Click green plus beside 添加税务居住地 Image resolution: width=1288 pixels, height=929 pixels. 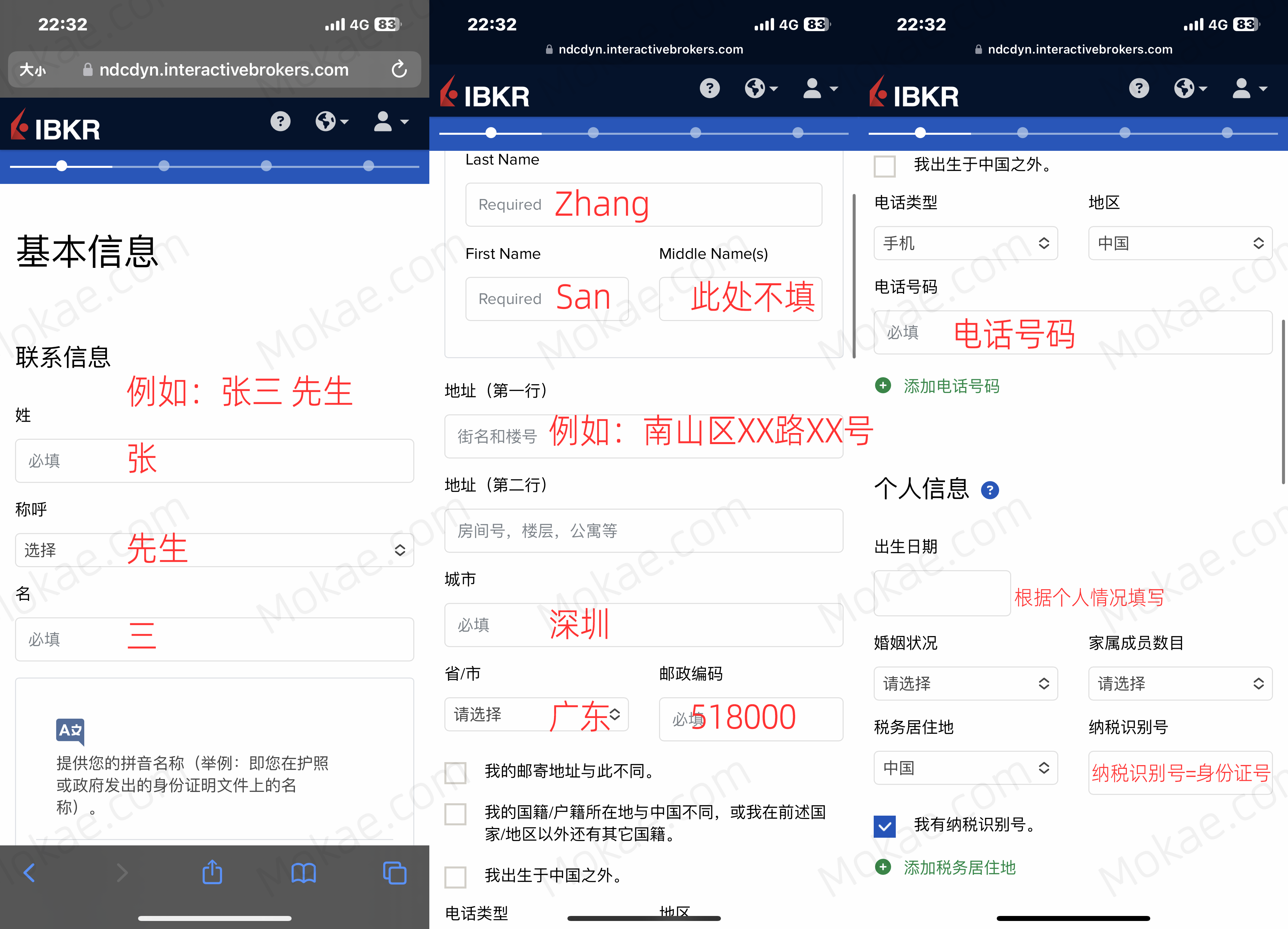pos(883,867)
